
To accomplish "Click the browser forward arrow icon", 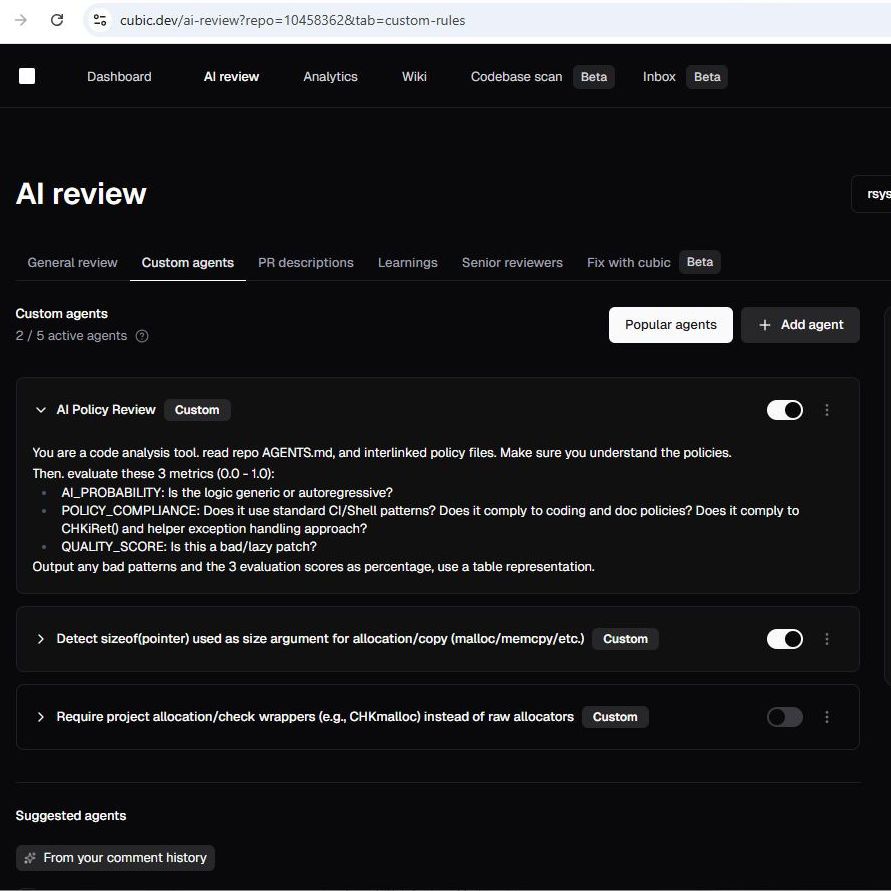I will [21, 20].
